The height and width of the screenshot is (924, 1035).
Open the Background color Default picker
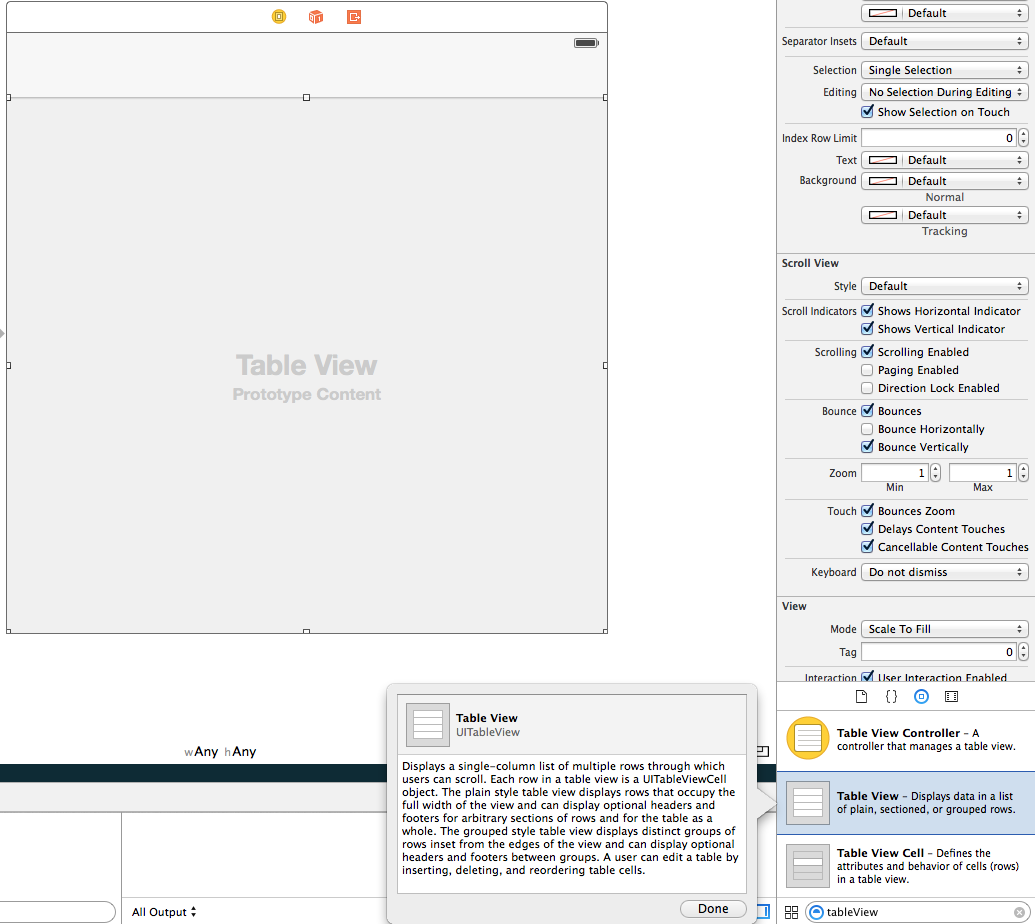click(x=944, y=181)
